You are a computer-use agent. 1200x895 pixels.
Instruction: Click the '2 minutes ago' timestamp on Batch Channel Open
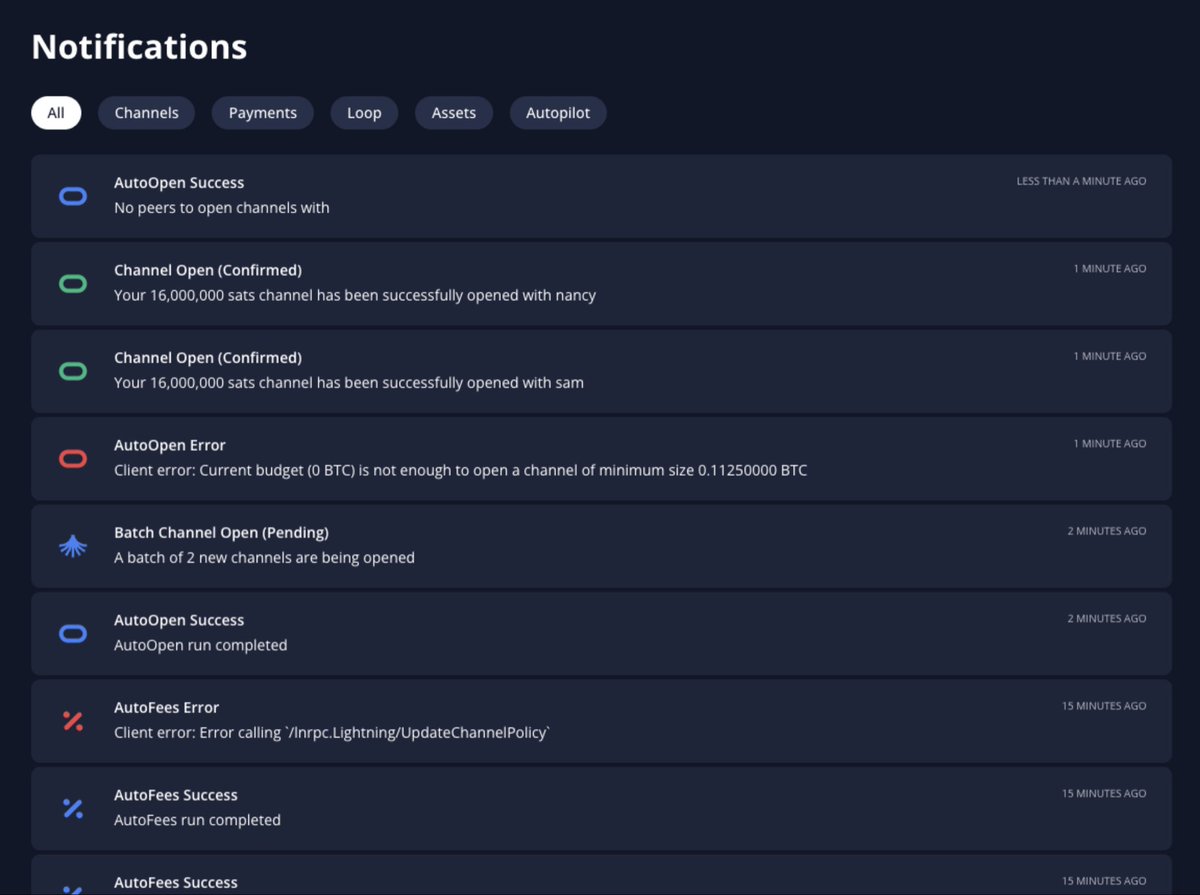[x=1107, y=531]
